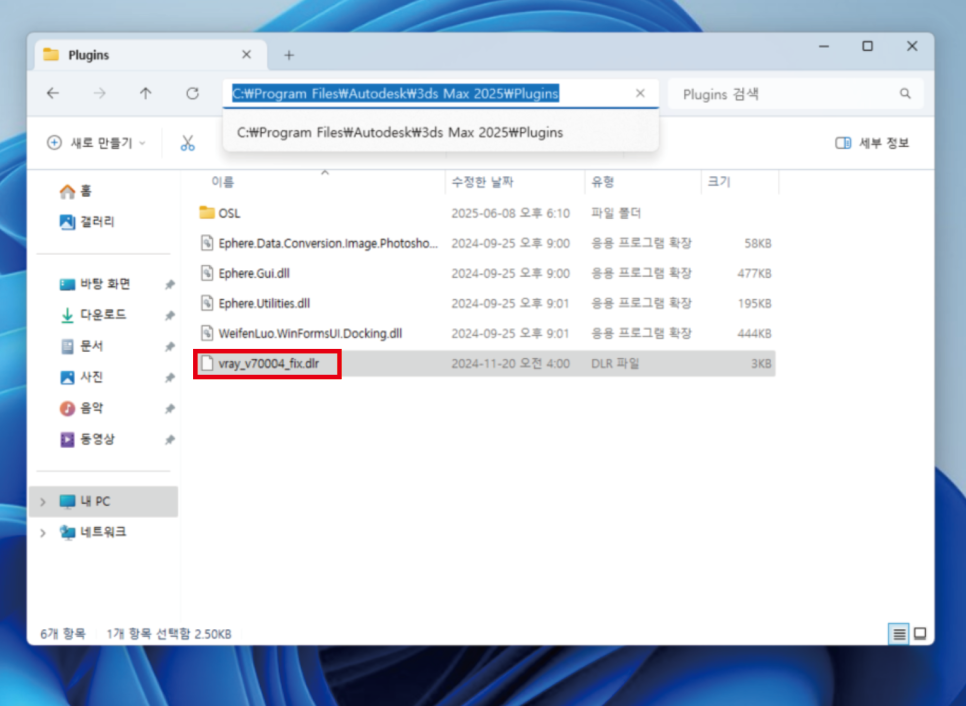Image resolution: width=966 pixels, height=706 pixels.
Task: Click the search magnifier icon
Action: [904, 94]
